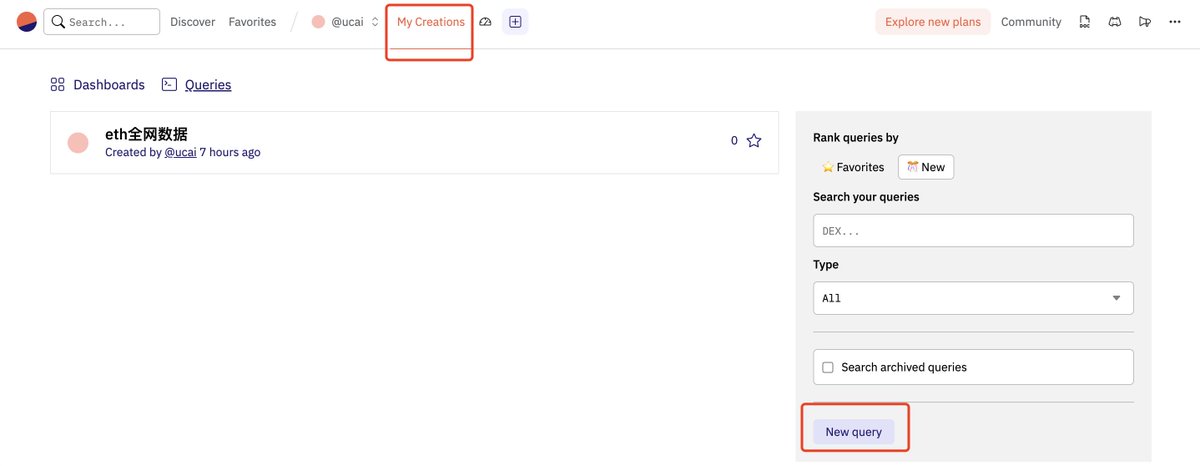Click Explore new plans button
Screen dimensions: 1200x466
coord(933,22)
